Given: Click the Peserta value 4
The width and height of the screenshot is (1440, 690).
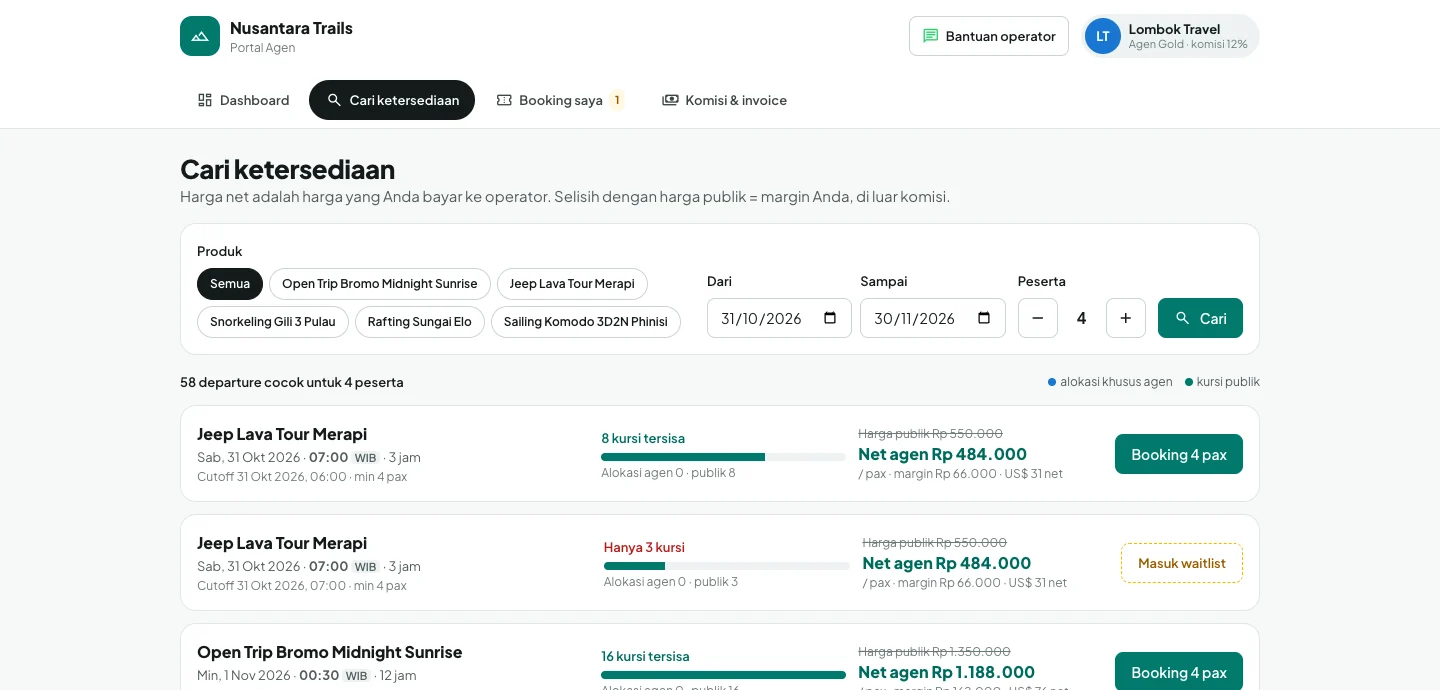Looking at the screenshot, I should [1082, 318].
